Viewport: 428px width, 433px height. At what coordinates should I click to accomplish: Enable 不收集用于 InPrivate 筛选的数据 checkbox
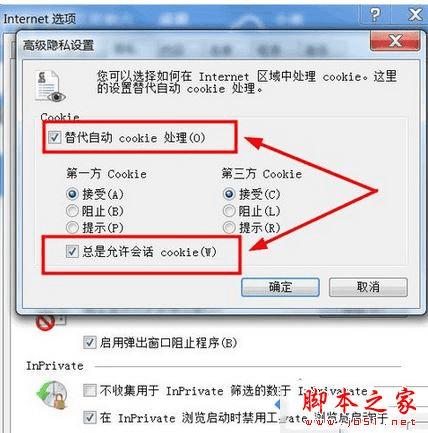click(89, 391)
